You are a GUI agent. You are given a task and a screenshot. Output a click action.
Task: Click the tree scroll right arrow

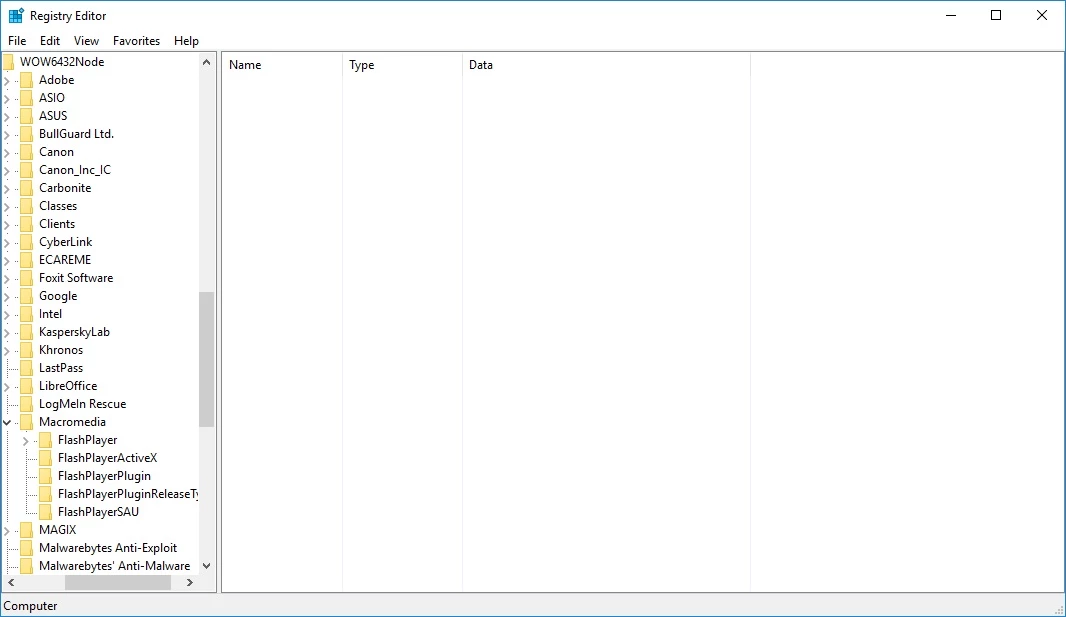(190, 583)
